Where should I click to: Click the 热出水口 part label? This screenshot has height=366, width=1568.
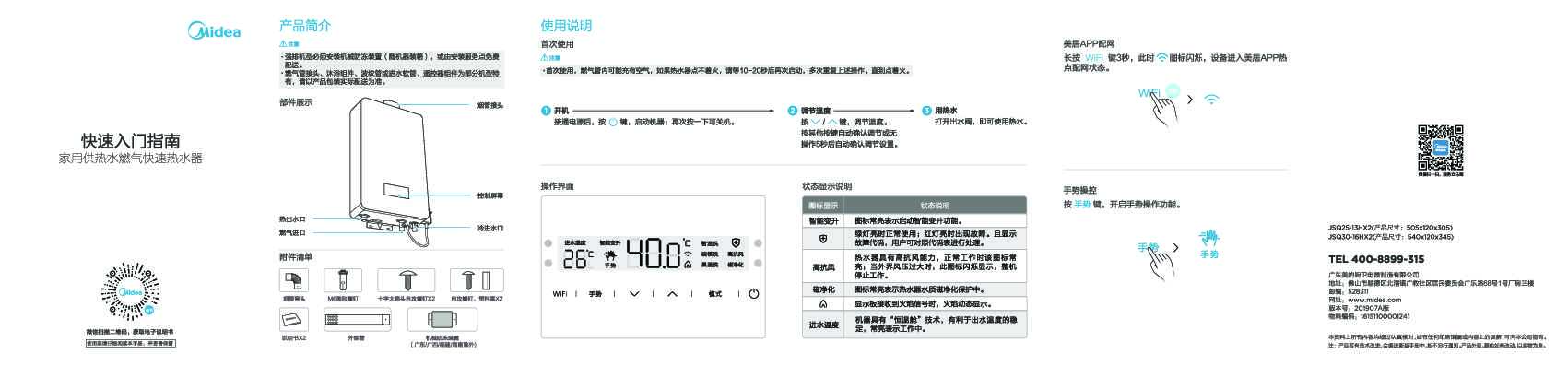click(x=292, y=219)
